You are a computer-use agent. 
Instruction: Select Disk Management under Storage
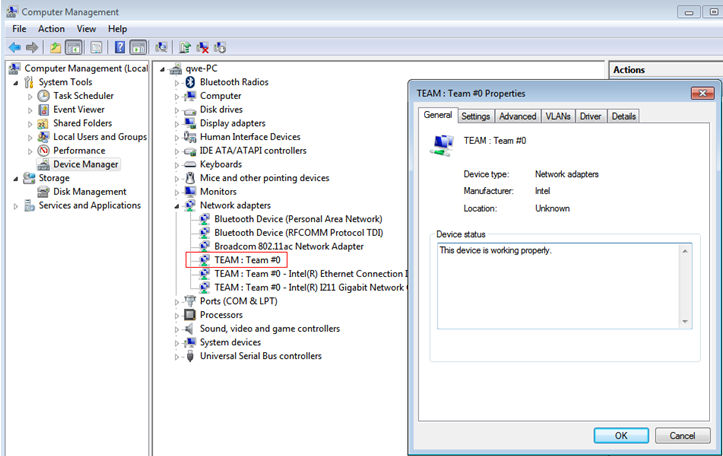pos(89,192)
